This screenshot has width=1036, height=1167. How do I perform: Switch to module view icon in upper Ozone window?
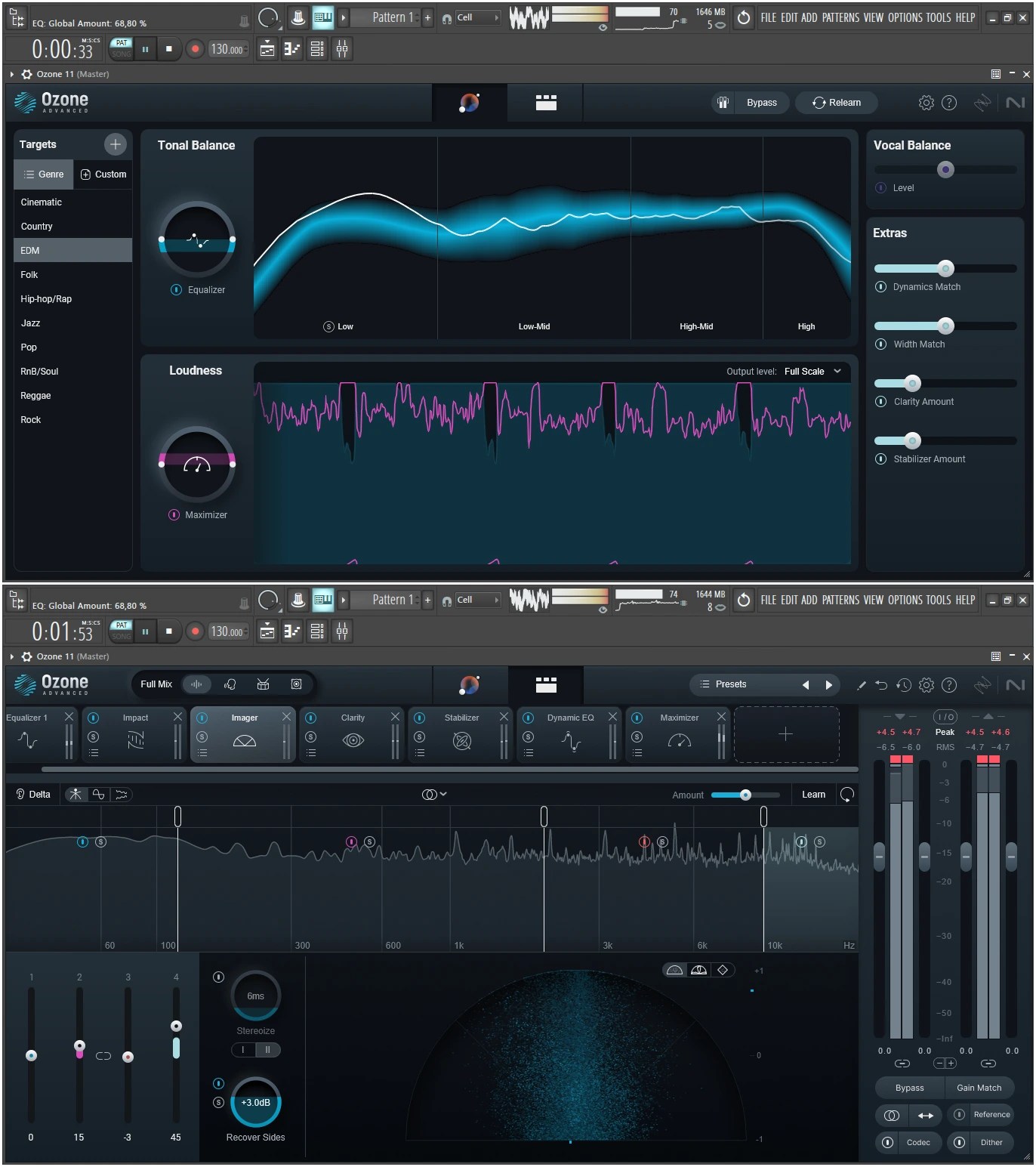click(546, 103)
